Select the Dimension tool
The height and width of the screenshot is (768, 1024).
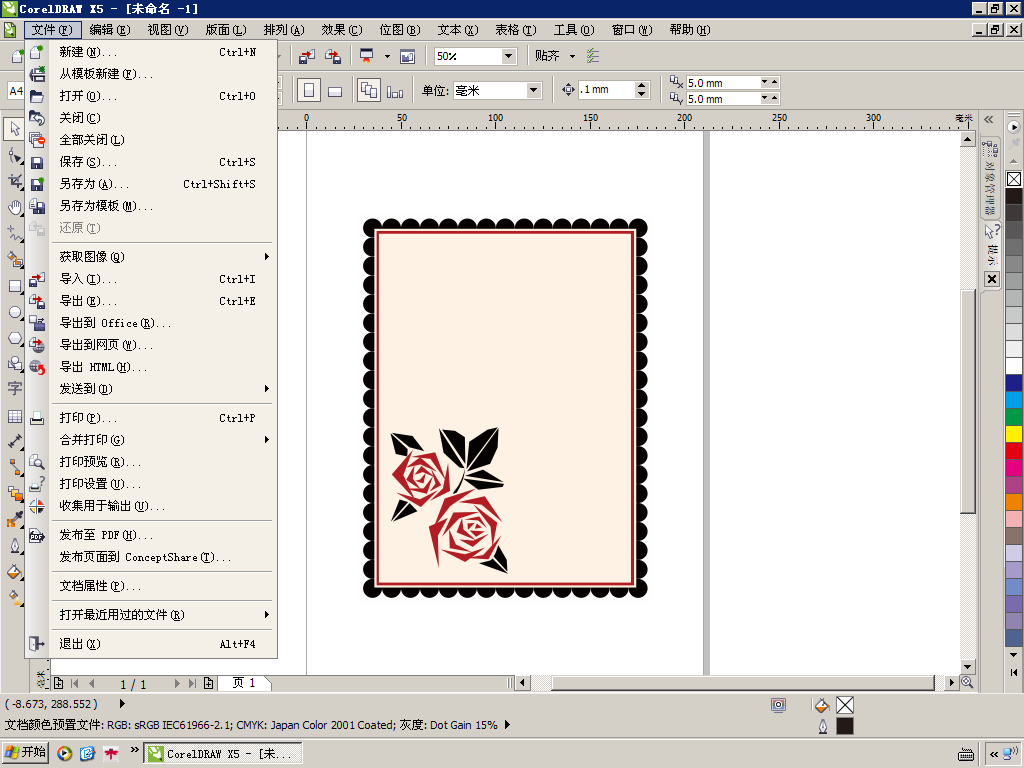14,441
